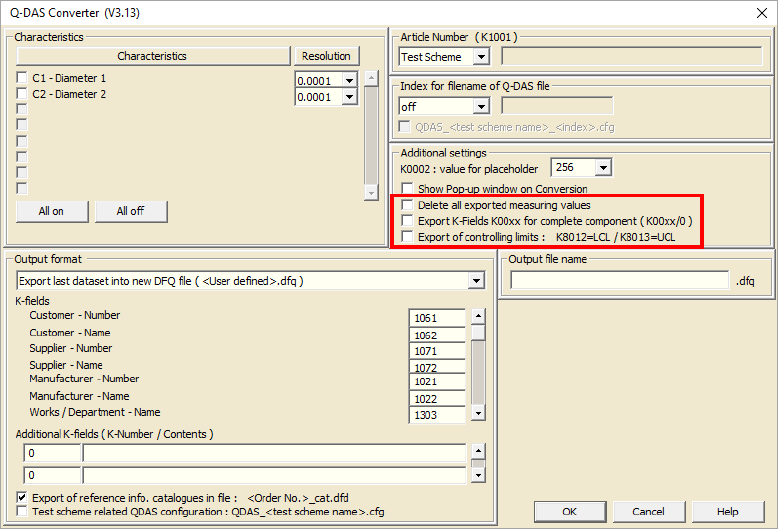
Task: Click the Customer - Number K-field 1061 box
Action: 437,318
